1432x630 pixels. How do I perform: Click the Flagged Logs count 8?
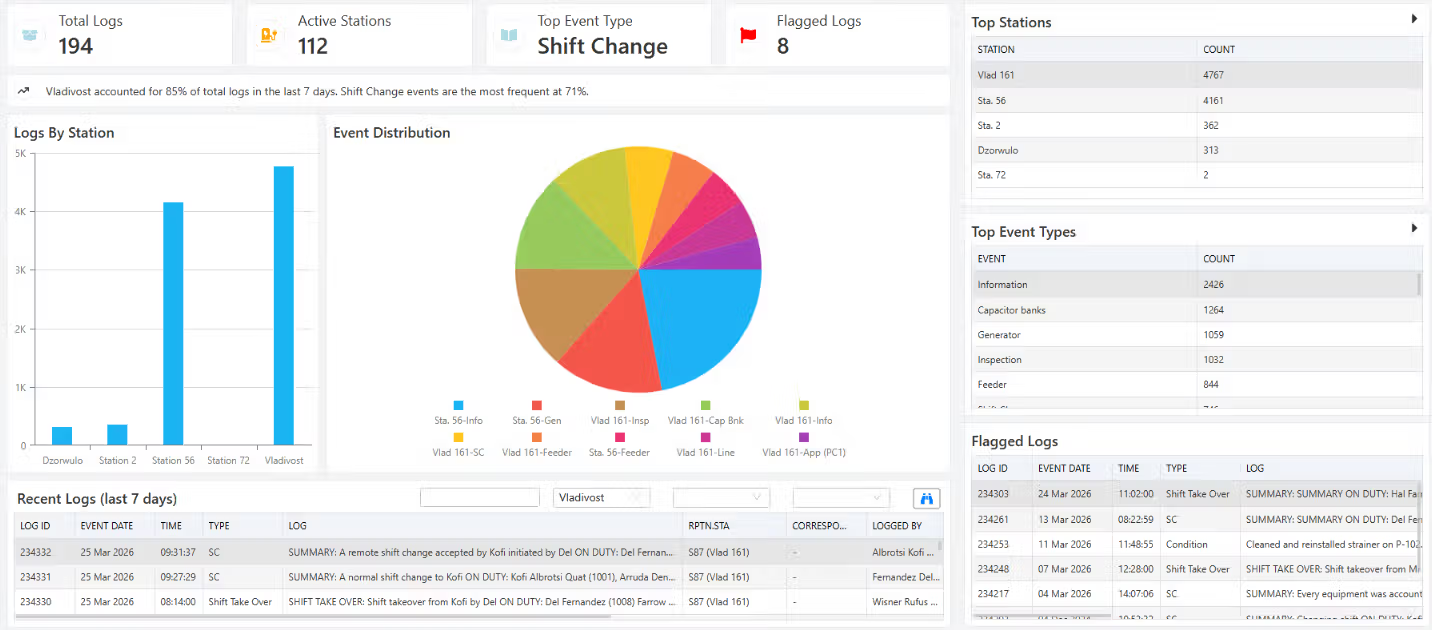(783, 46)
